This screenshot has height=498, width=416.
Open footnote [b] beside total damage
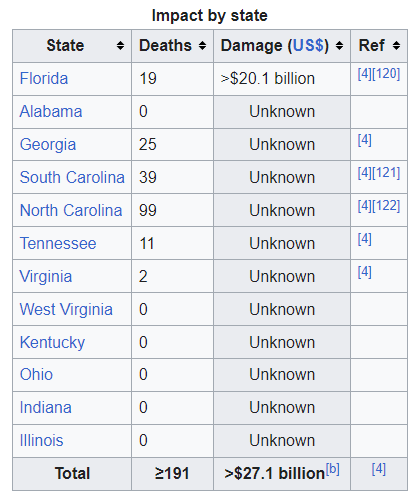coord(333,469)
